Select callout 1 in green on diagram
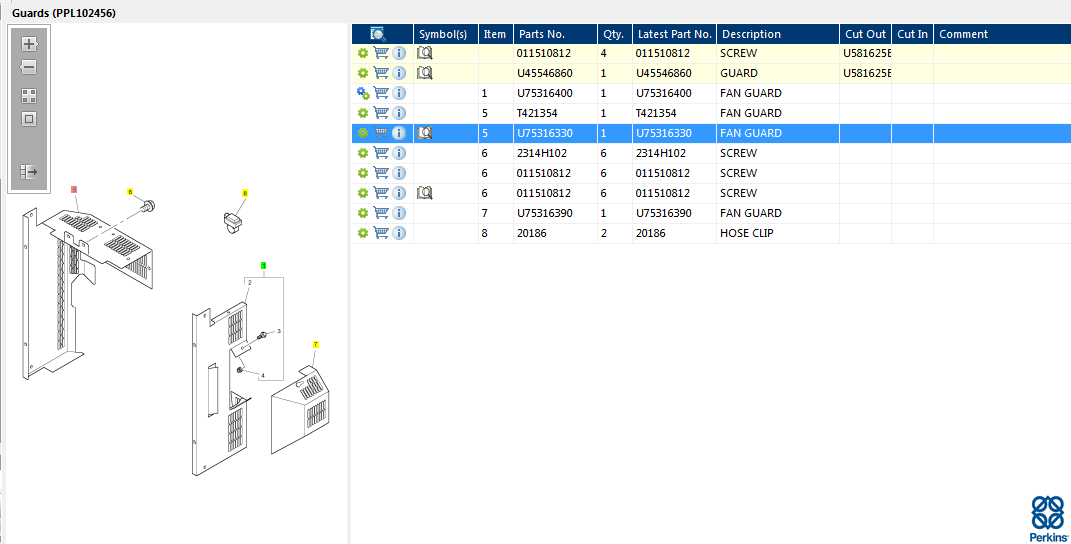The width and height of the screenshot is (1071, 544). pyautogui.click(x=264, y=265)
